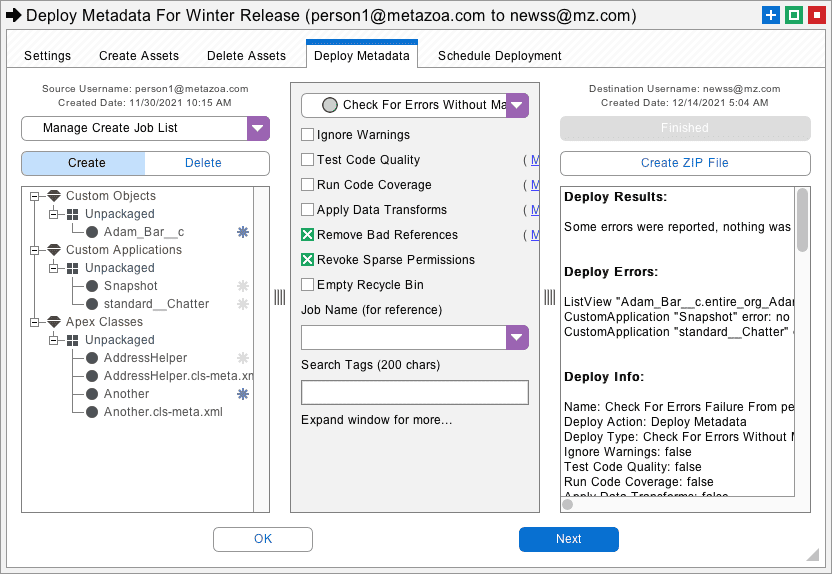Open the Manage Create Job List dropdown

click(x=258, y=128)
